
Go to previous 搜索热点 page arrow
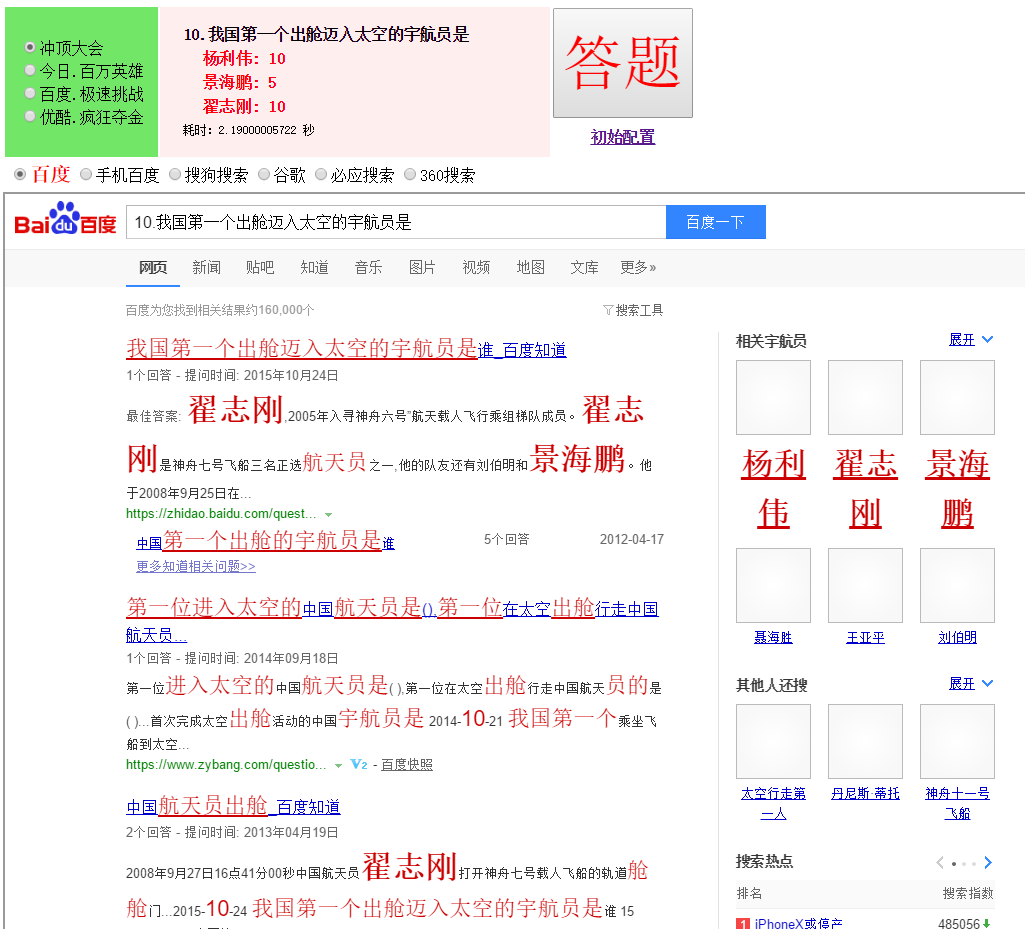point(940,863)
